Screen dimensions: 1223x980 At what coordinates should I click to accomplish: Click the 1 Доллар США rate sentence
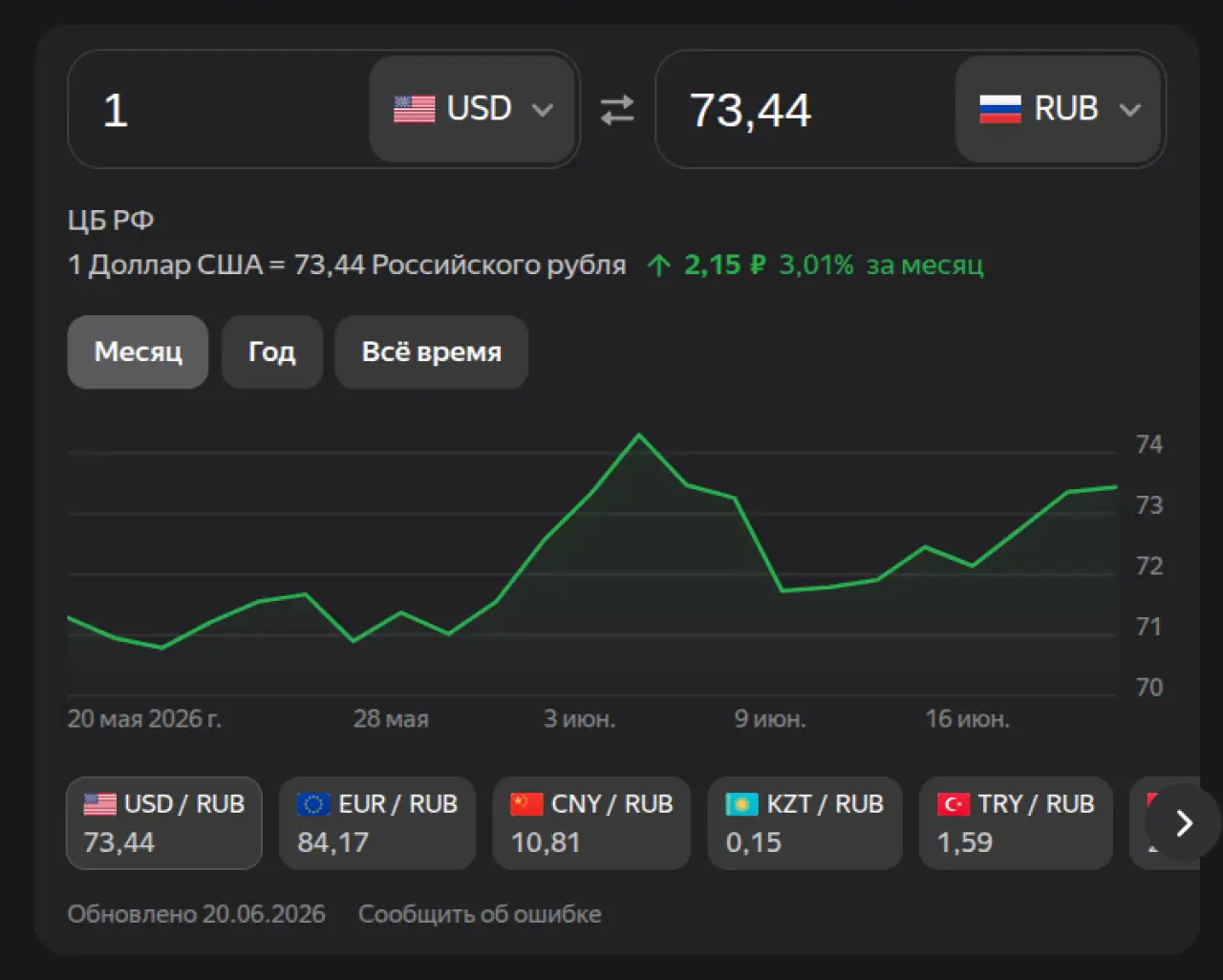(x=347, y=265)
